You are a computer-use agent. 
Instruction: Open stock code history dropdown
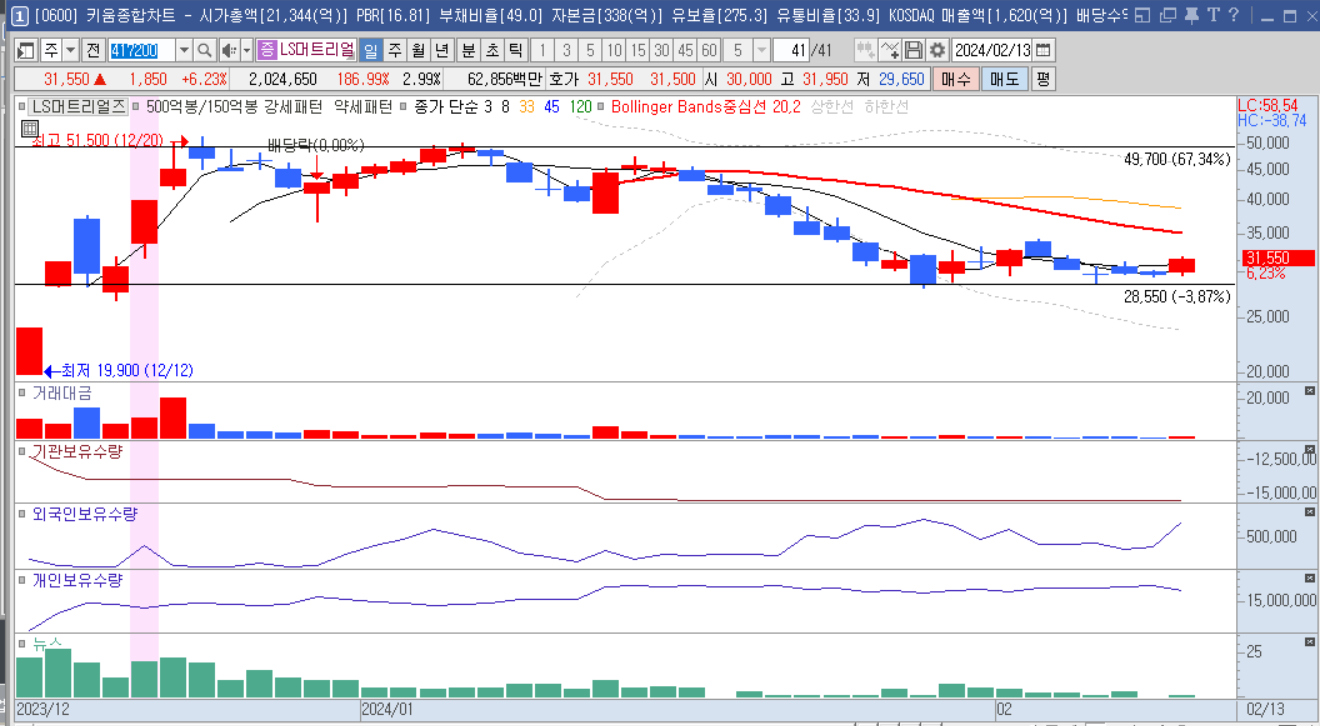pyautogui.click(x=184, y=50)
